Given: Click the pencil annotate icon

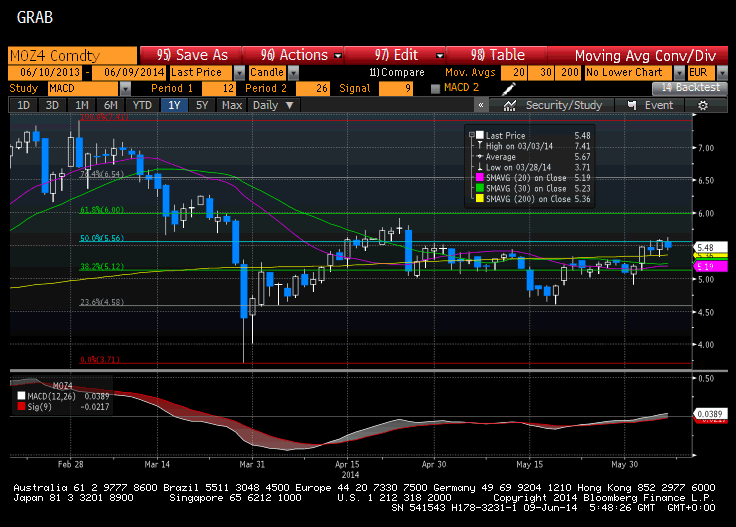Looking at the screenshot, I should (508, 88).
